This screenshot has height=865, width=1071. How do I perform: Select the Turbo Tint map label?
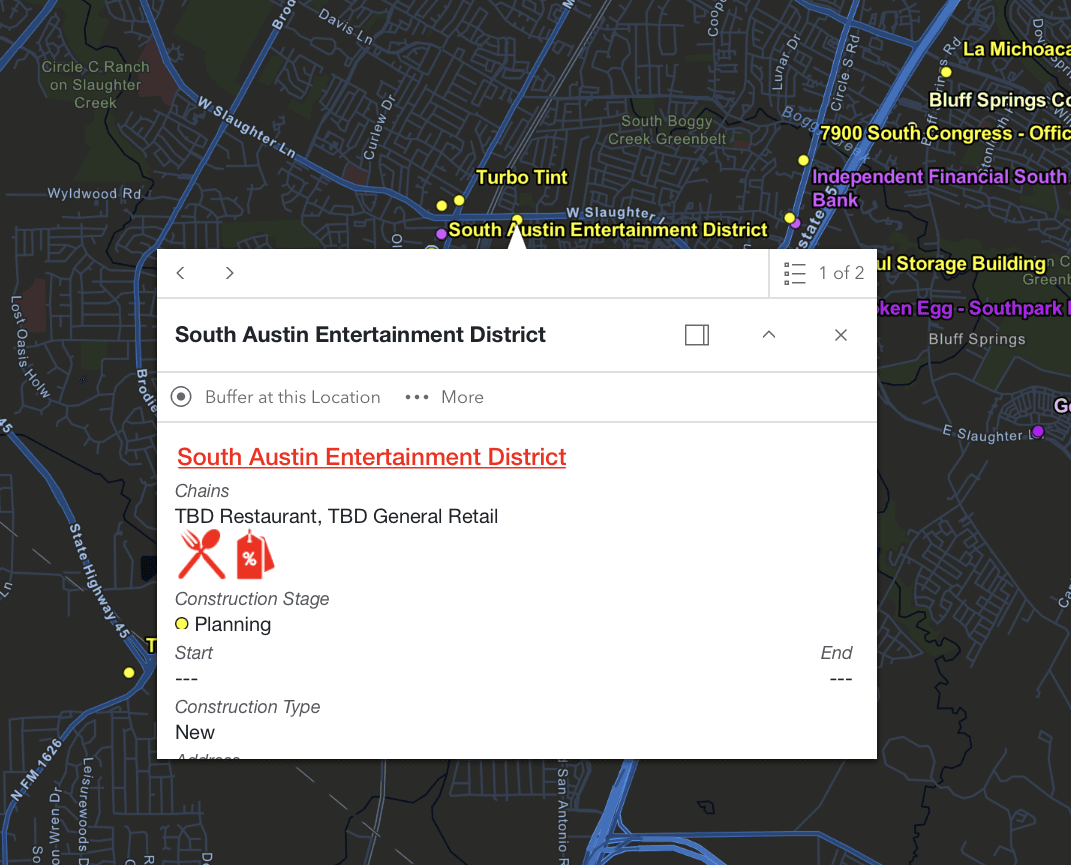click(x=522, y=178)
